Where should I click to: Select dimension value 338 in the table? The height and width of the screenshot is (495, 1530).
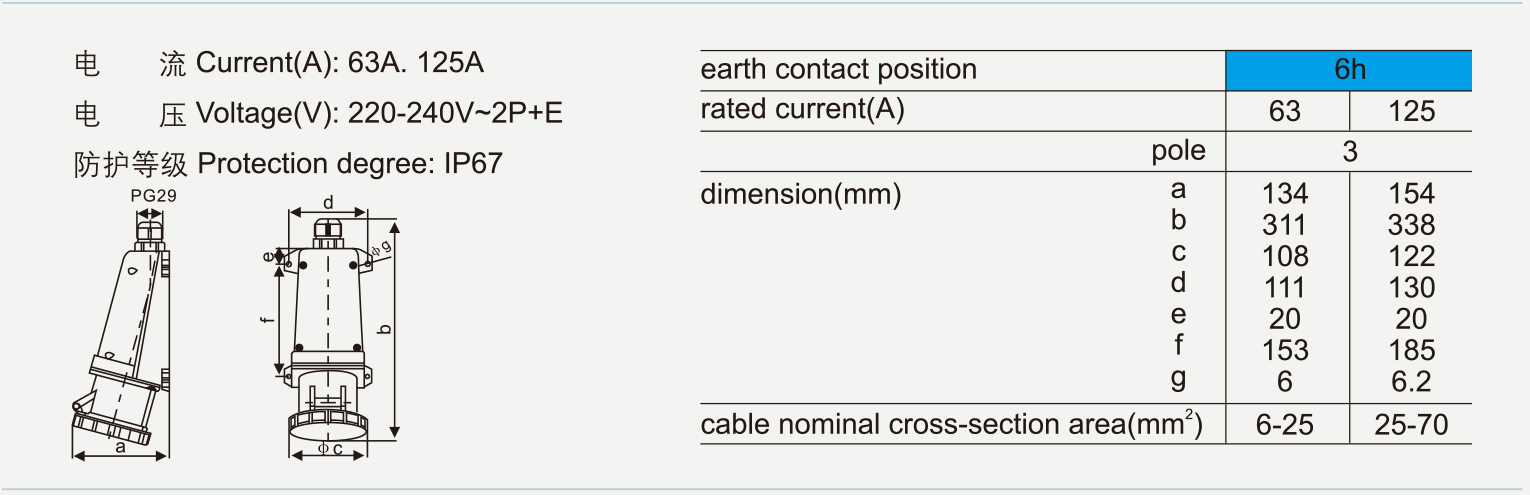click(1411, 225)
